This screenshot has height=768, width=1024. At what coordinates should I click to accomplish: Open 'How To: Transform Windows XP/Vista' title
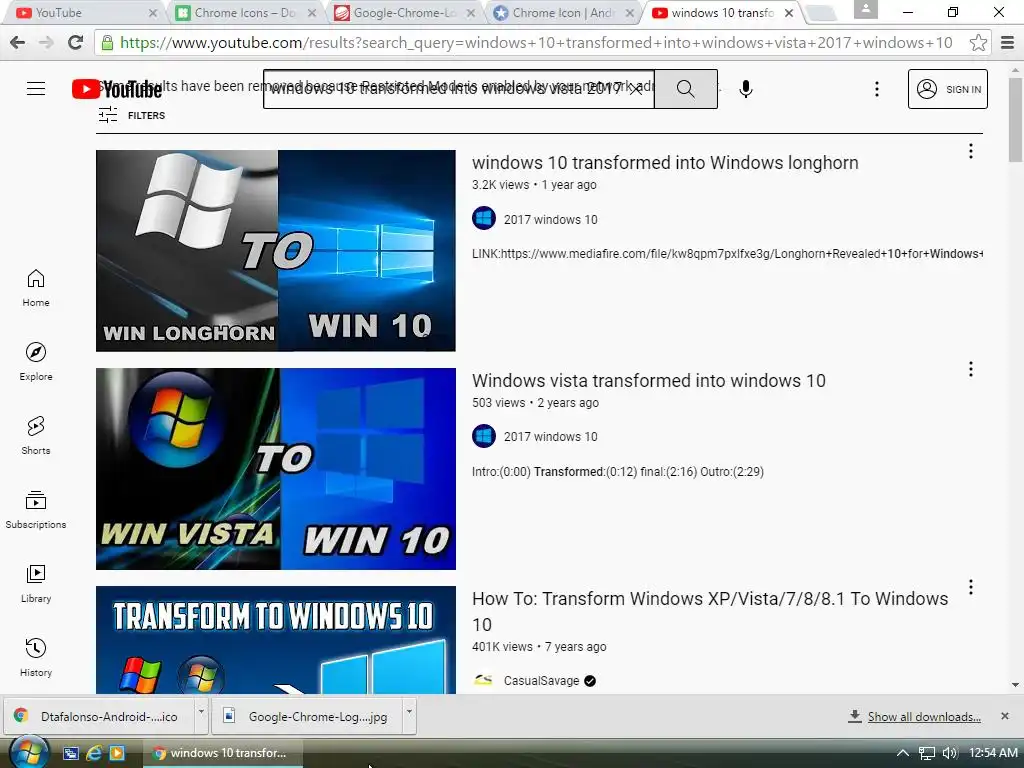tap(710, 611)
